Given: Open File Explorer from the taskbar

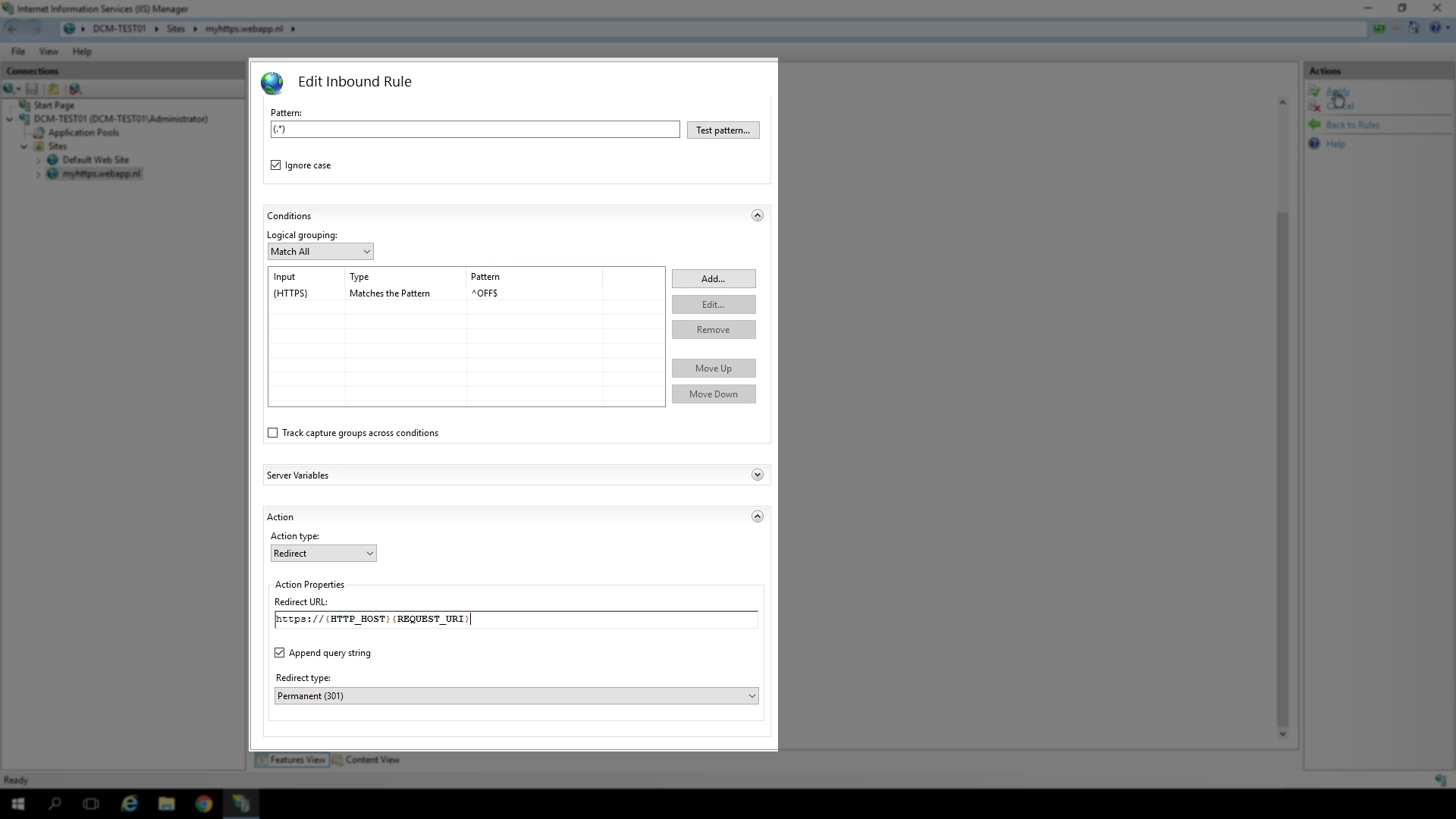Looking at the screenshot, I should (x=167, y=804).
